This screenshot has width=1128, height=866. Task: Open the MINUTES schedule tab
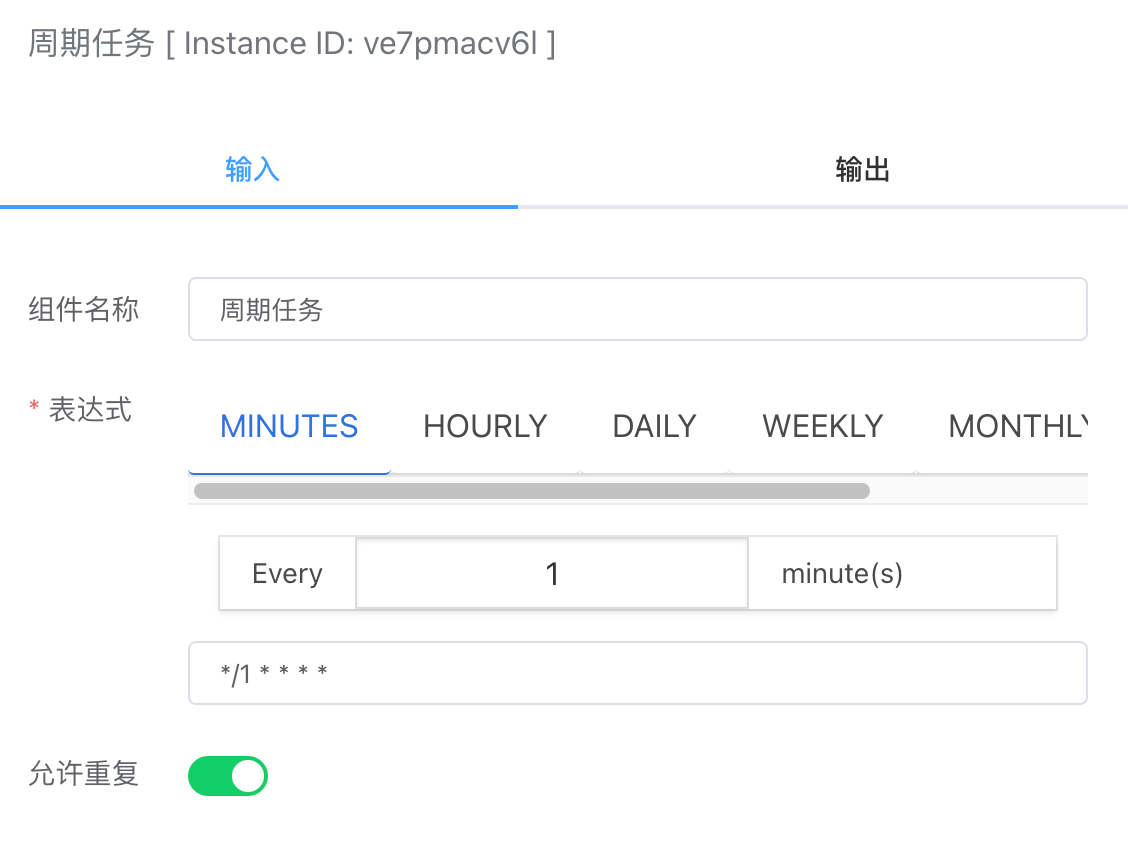click(288, 426)
